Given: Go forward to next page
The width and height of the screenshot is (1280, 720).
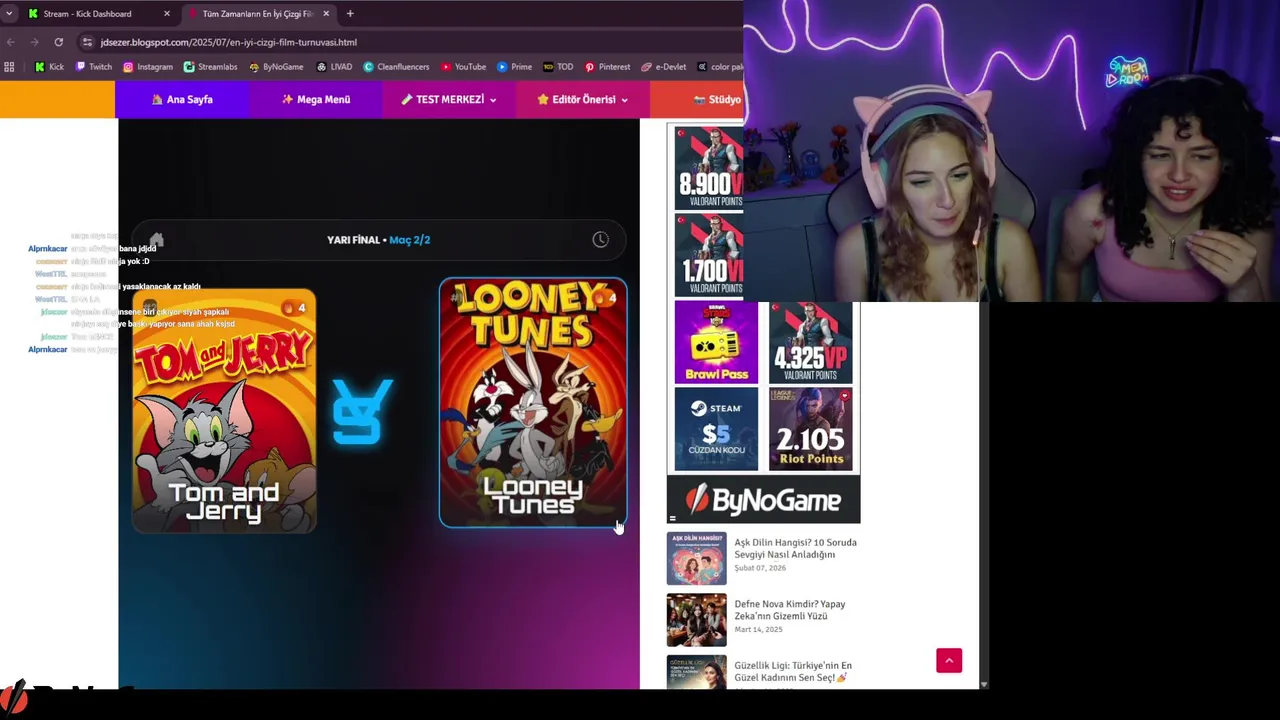Looking at the screenshot, I should 35,42.
